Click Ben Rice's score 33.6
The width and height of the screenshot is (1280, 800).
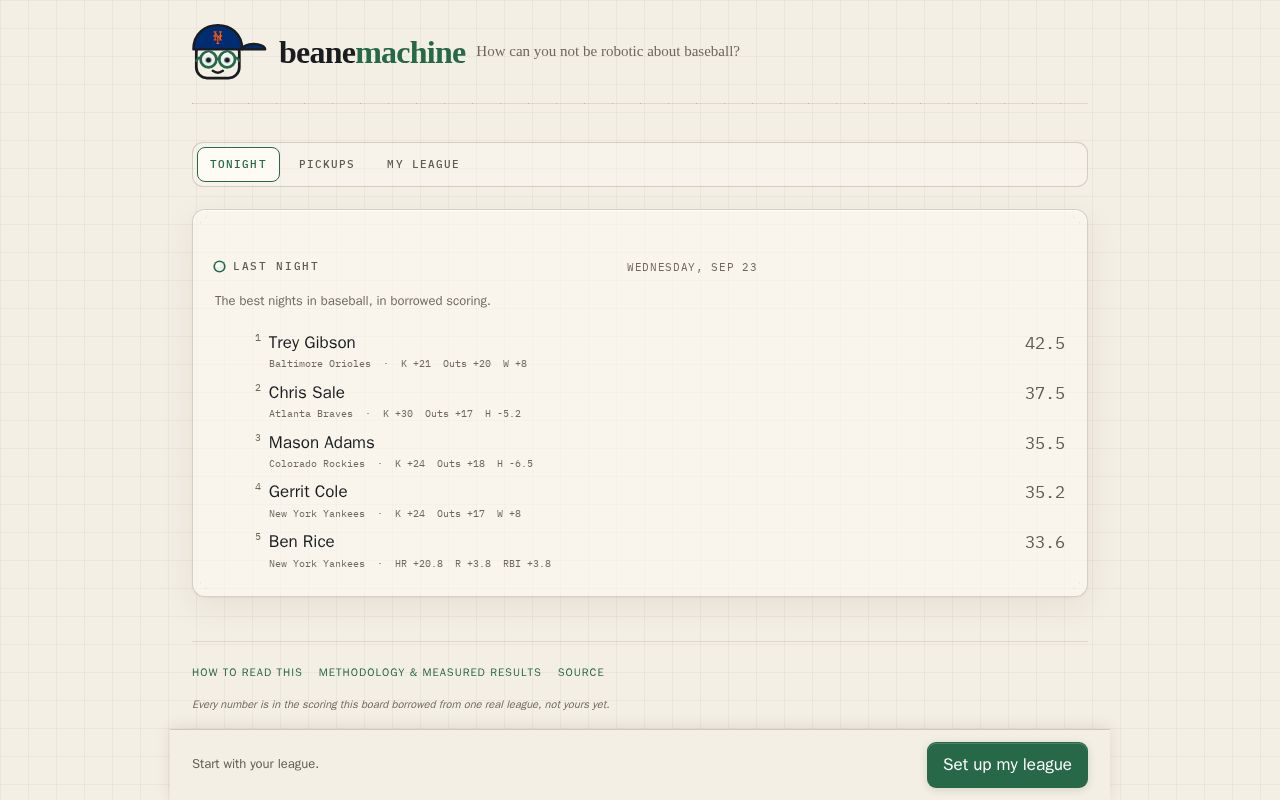tap(1045, 543)
